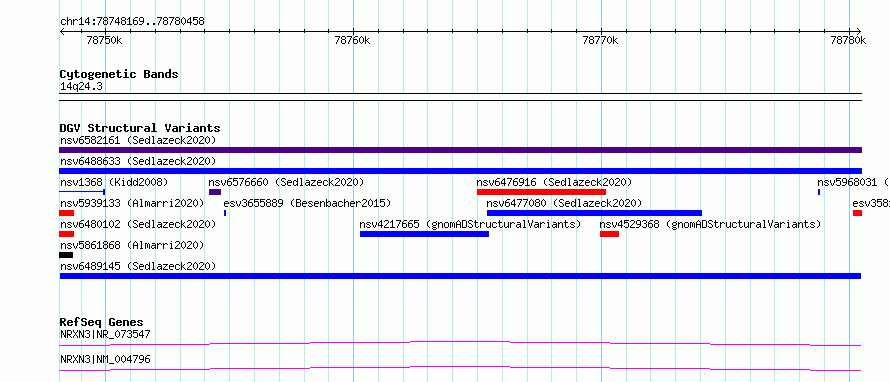Click the left arrowhead of the ruler
890x382 pixels.
pyautogui.click(x=62, y=31)
